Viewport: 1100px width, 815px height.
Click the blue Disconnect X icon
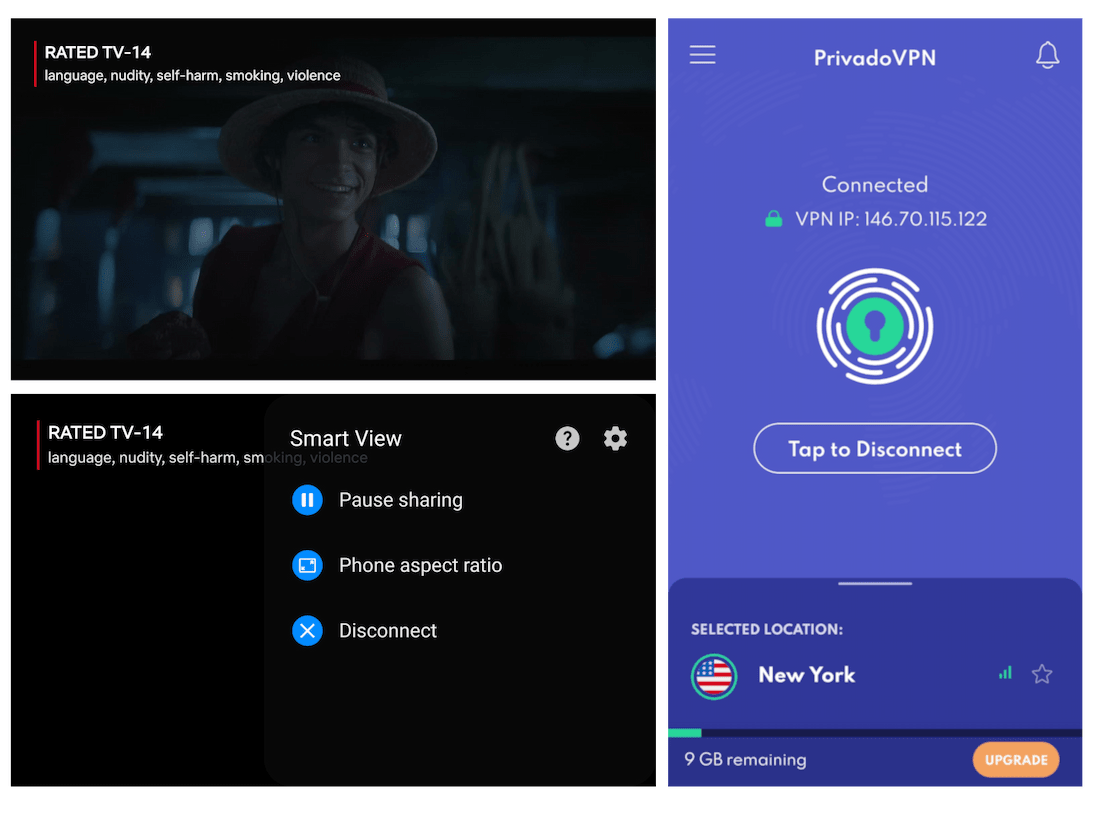click(307, 631)
